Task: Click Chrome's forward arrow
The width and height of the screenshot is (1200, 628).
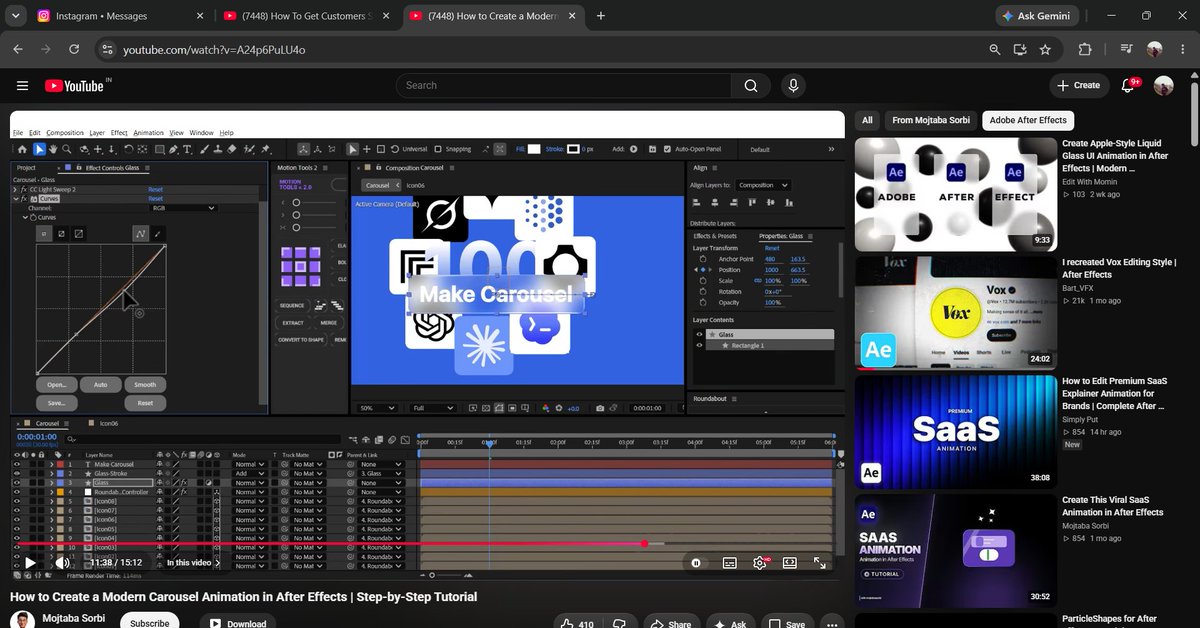Action: 46,49
